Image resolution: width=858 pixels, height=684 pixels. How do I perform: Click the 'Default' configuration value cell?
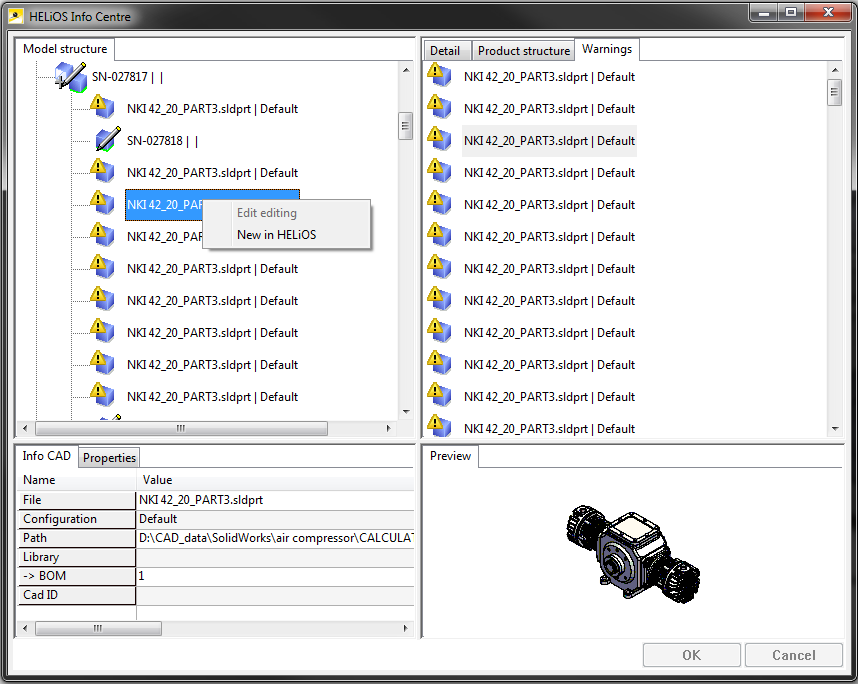point(275,519)
